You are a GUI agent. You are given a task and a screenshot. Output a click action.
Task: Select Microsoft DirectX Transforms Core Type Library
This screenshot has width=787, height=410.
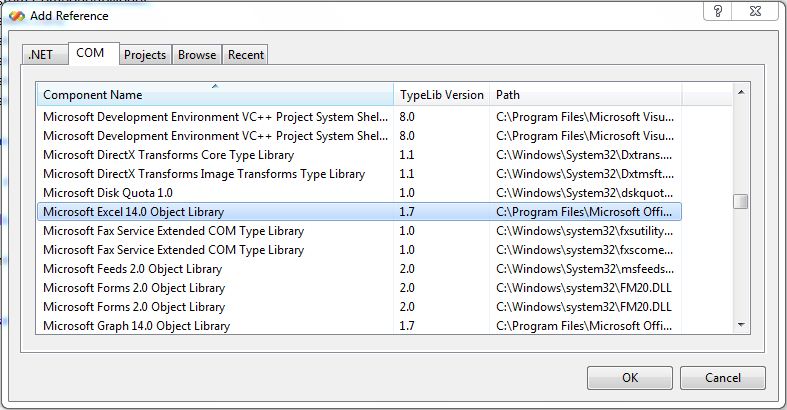click(168, 155)
